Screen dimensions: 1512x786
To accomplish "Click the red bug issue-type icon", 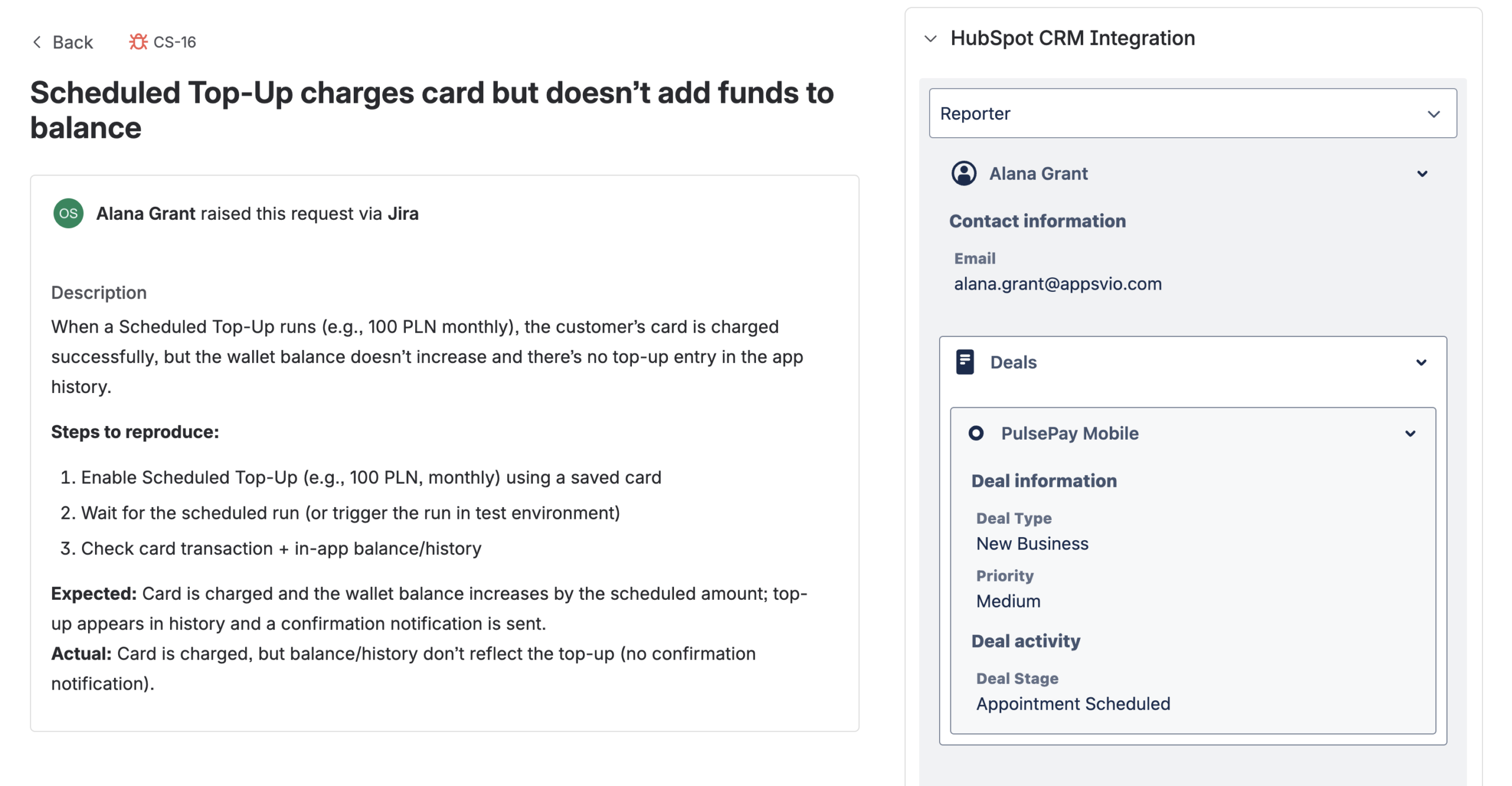I will pos(138,42).
